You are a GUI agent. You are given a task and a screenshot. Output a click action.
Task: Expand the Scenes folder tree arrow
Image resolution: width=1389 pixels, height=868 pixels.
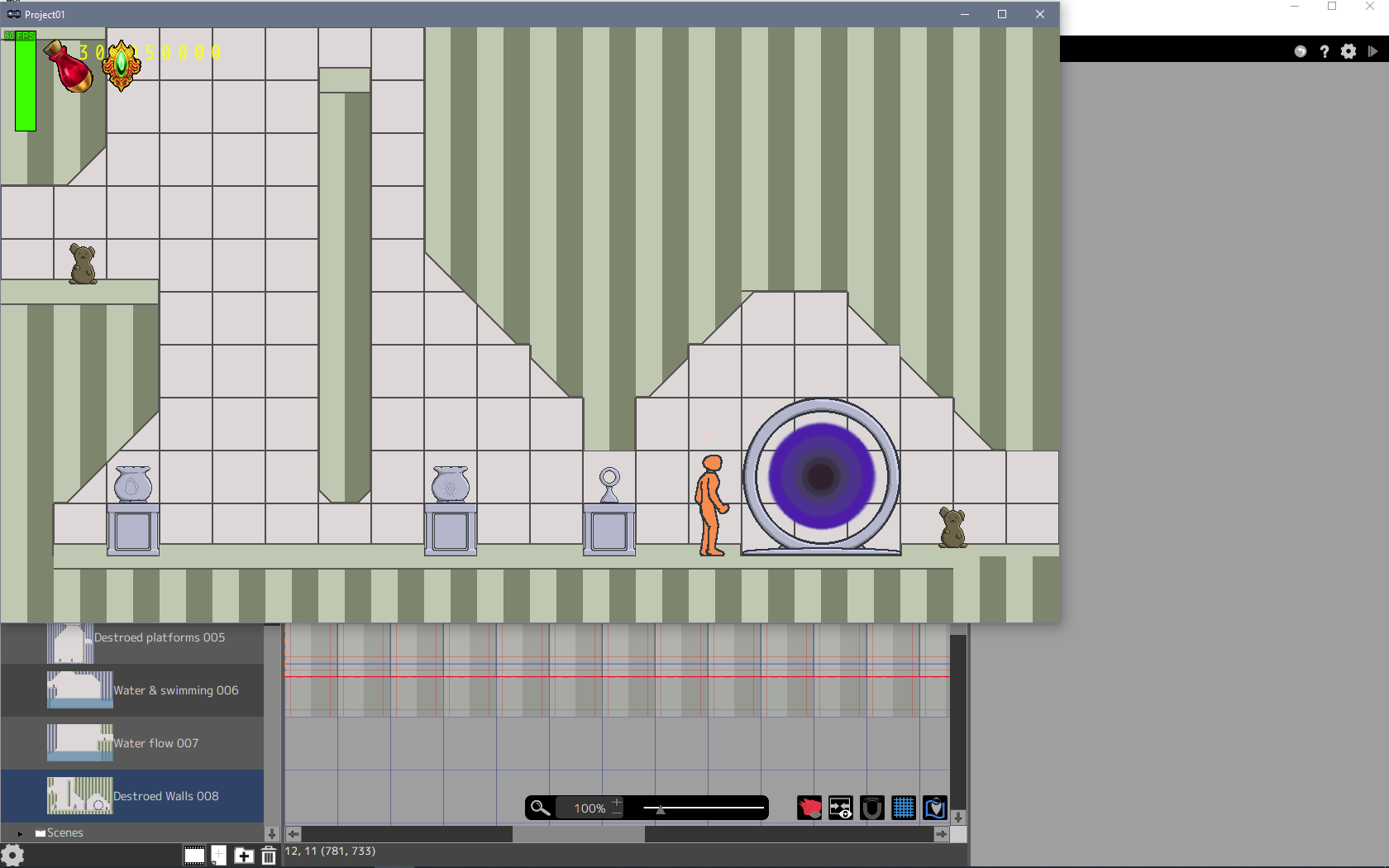[20, 833]
